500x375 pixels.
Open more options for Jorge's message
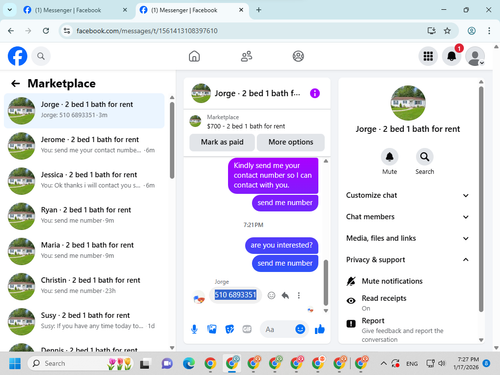[x=299, y=295]
